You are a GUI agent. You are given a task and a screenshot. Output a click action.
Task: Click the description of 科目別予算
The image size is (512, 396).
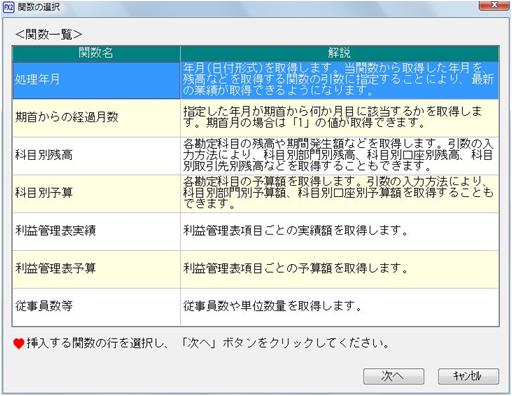(x=340, y=194)
